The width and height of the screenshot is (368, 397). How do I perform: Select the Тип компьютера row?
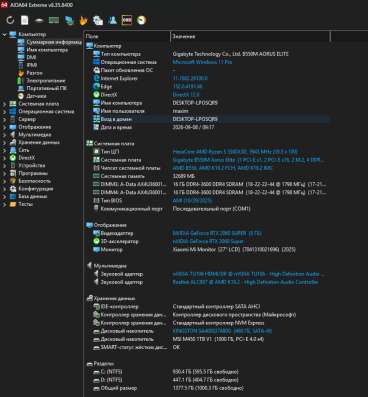pyautogui.click(x=210, y=54)
